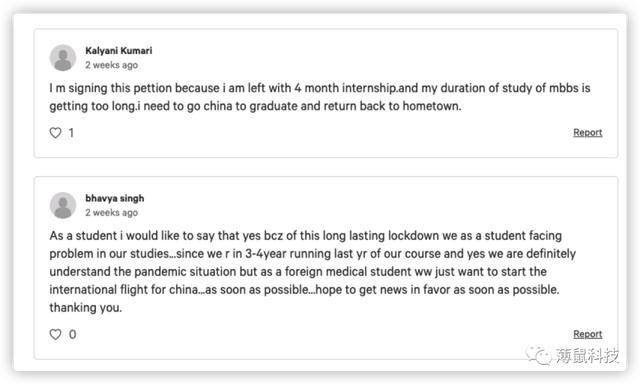The width and height of the screenshot is (640, 384).
Task: Click the like count 1 on first comment
Action: click(x=71, y=133)
